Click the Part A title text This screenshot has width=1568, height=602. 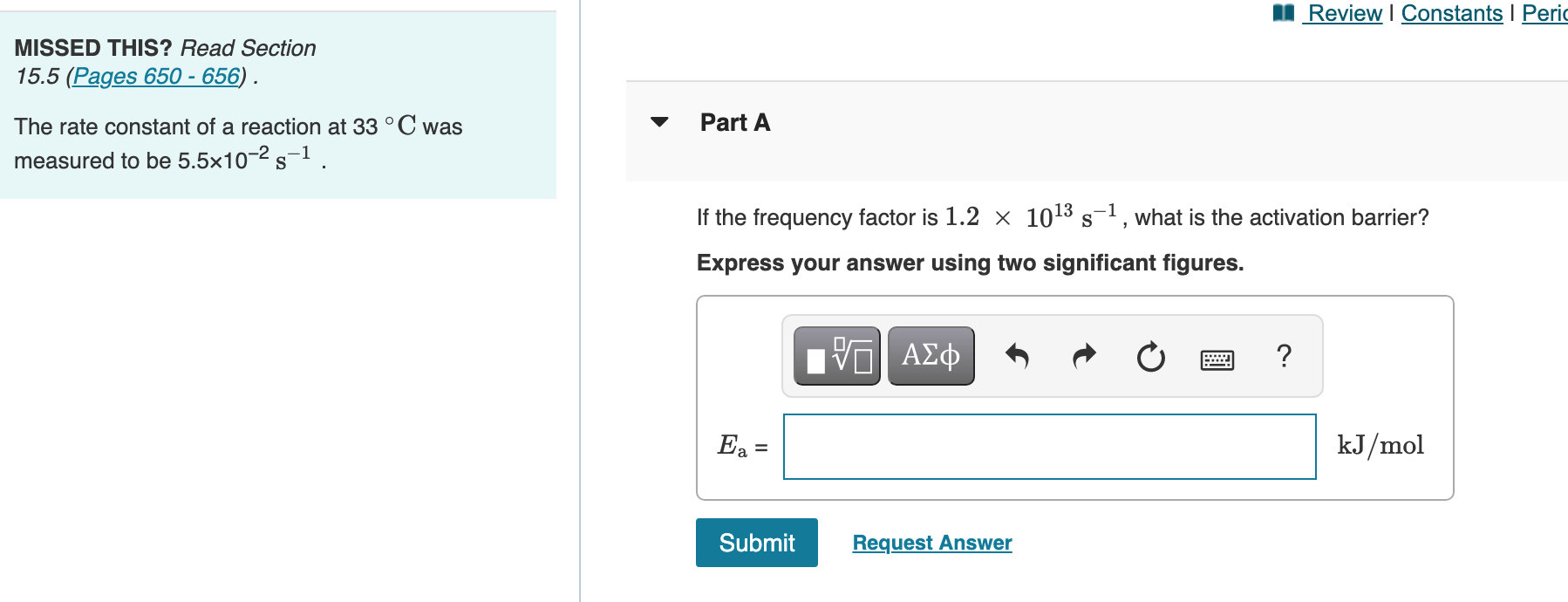[733, 123]
